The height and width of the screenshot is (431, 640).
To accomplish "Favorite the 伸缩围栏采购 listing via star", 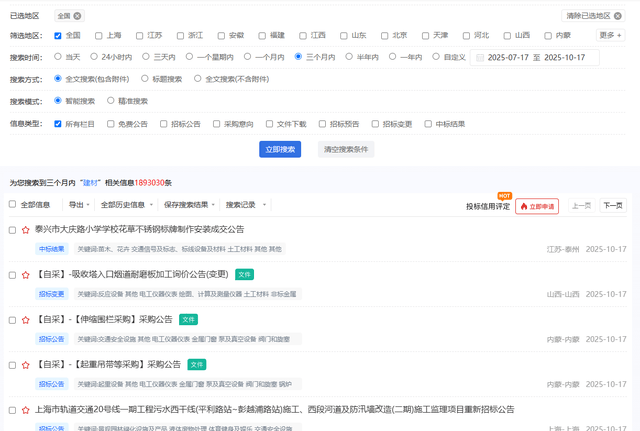I will click(x=26, y=320).
